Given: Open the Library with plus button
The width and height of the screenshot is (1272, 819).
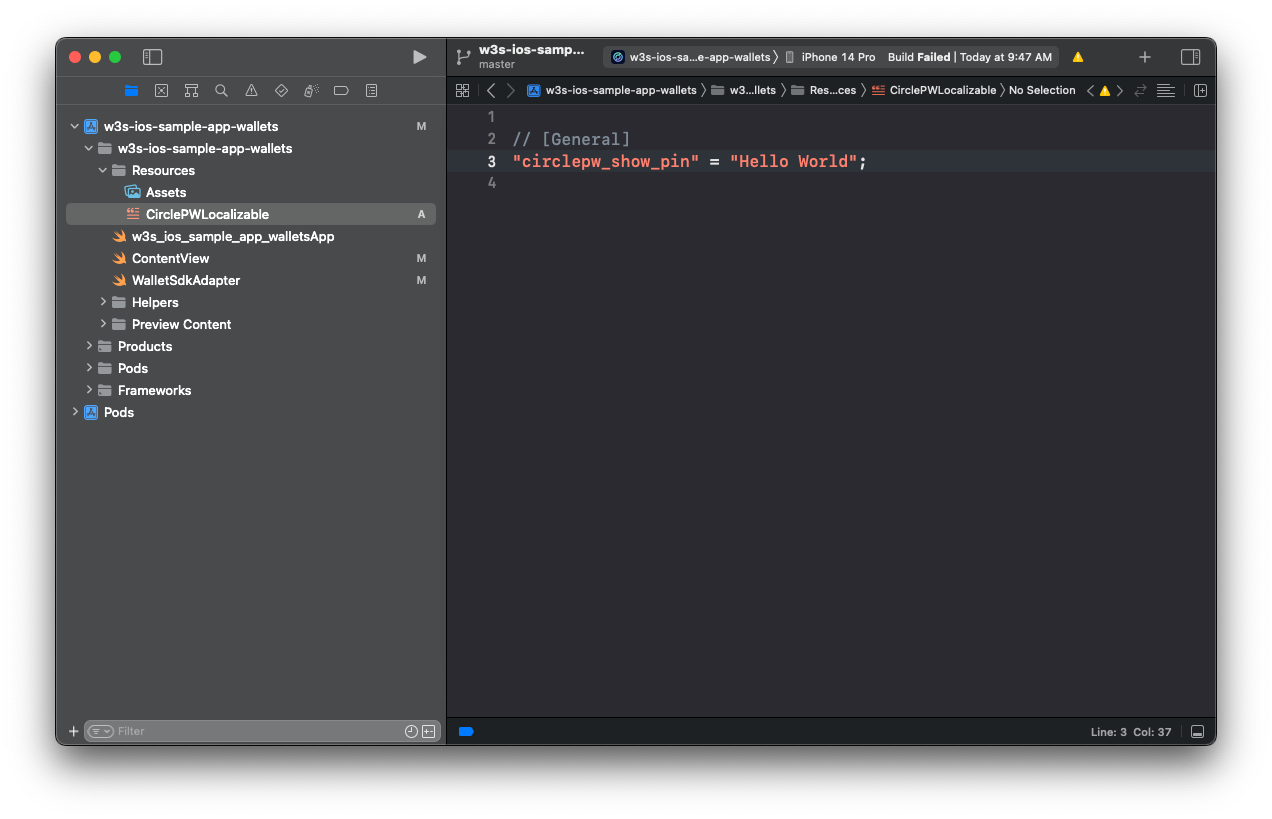Looking at the screenshot, I should [1145, 57].
